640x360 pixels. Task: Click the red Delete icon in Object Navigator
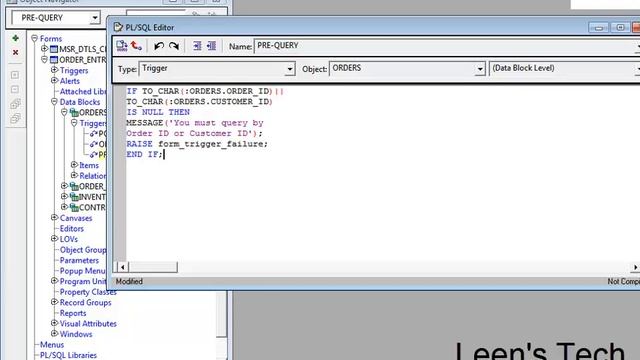tap(16, 52)
